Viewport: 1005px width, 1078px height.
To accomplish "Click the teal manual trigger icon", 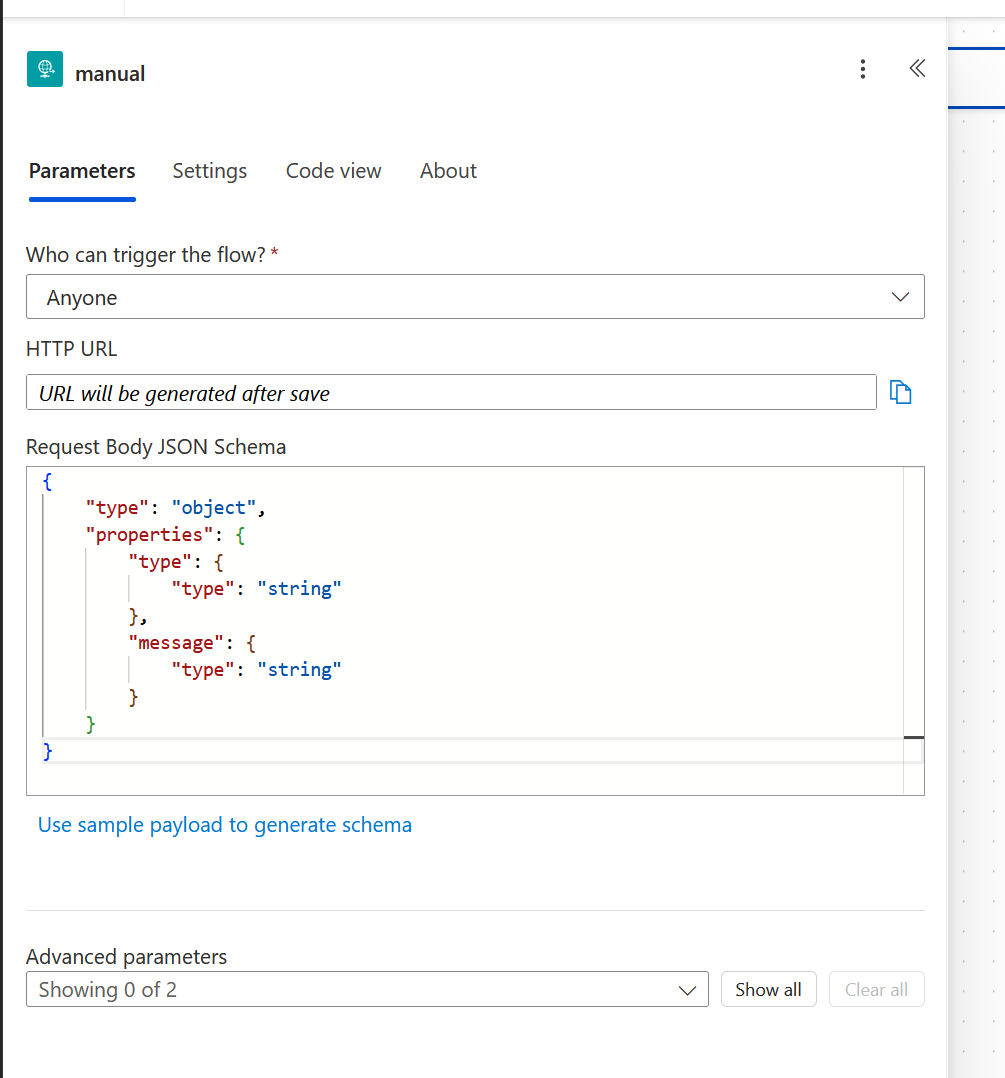I will (x=45, y=69).
